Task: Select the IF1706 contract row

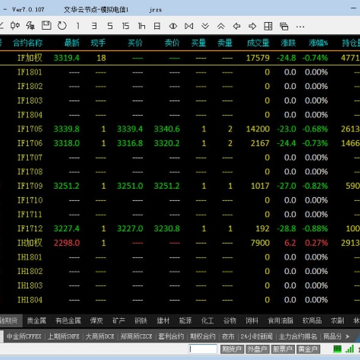Action: 180,143
